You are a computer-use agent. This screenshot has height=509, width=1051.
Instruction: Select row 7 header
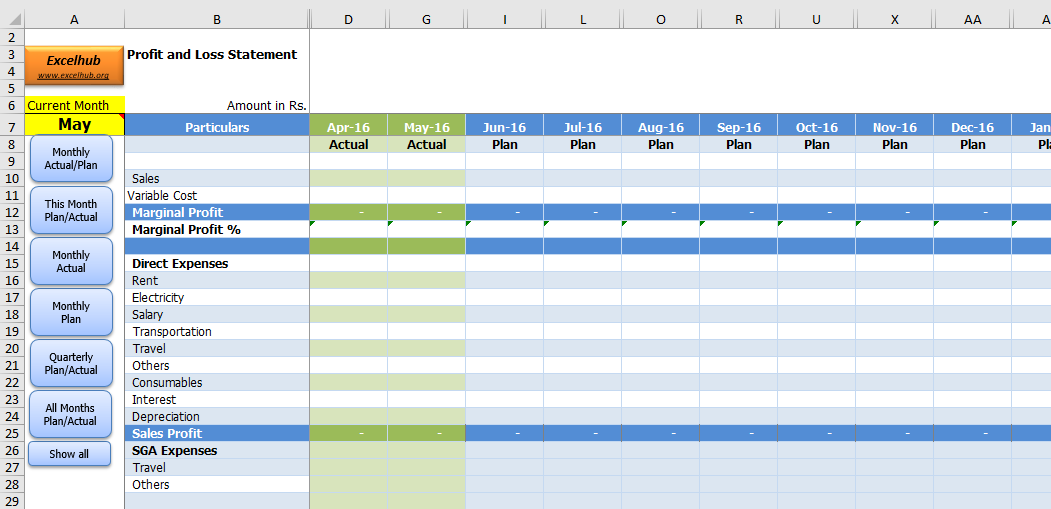12,127
